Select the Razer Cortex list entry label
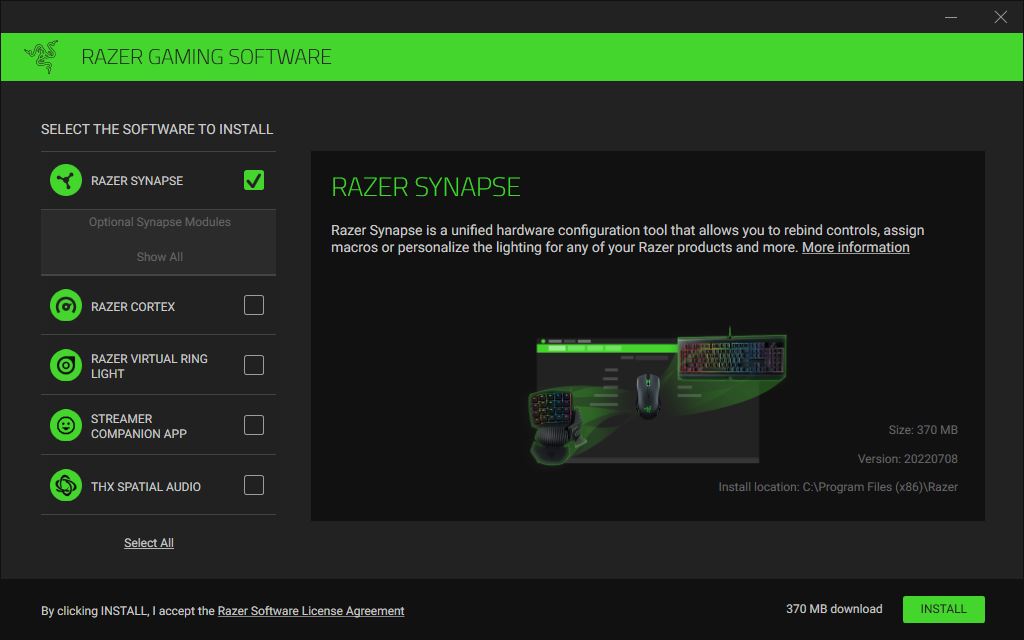This screenshot has height=640, width=1024. 133,306
